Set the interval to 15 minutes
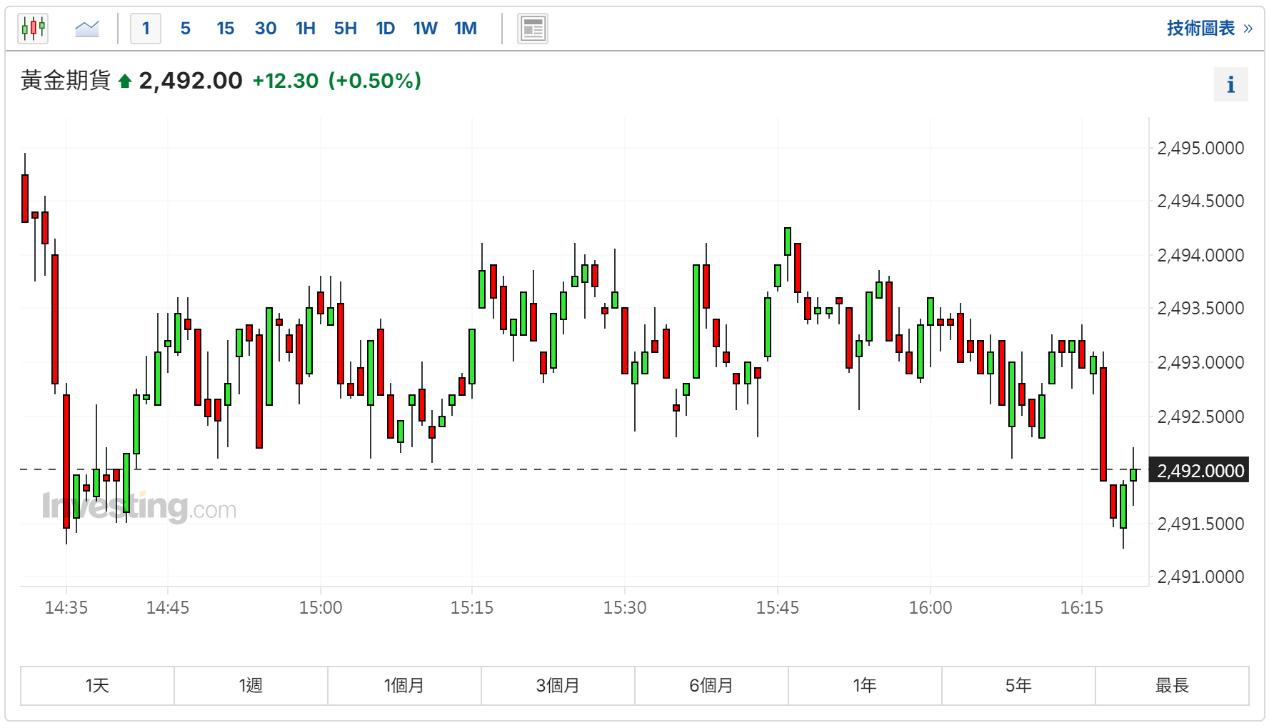Screen dimensions: 1269x728 225,28
